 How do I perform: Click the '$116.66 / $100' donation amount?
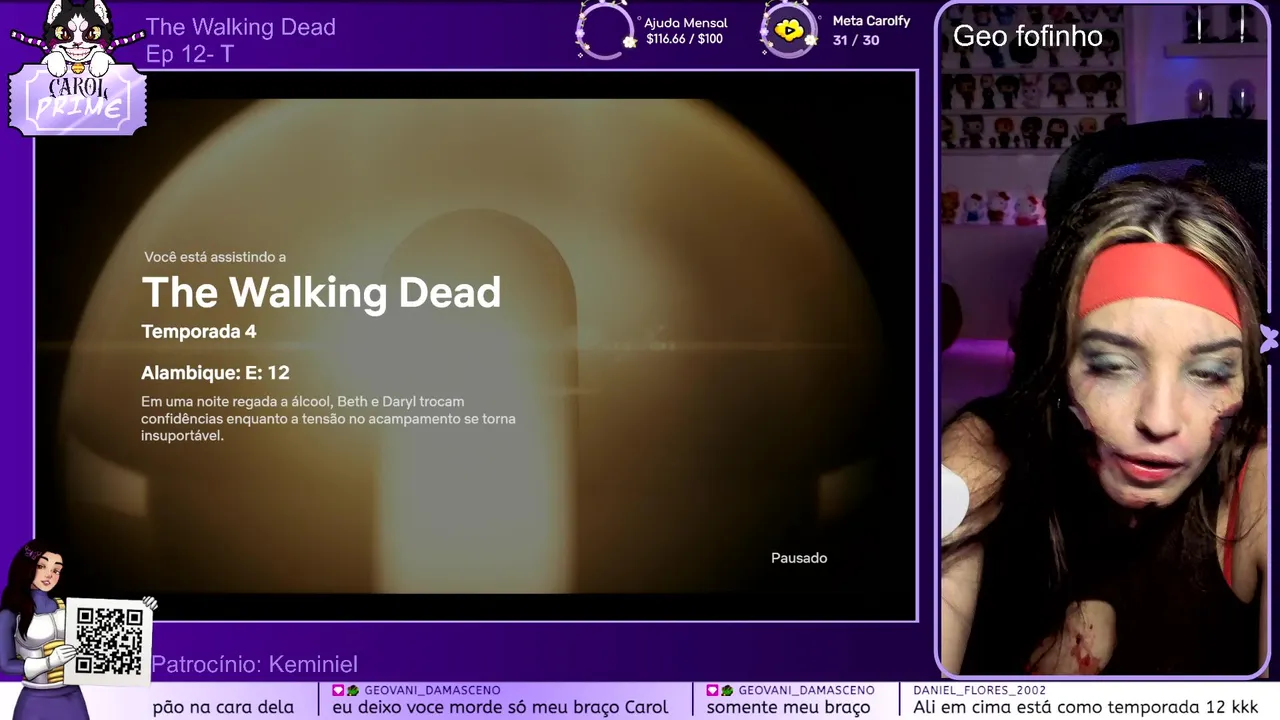684,39
